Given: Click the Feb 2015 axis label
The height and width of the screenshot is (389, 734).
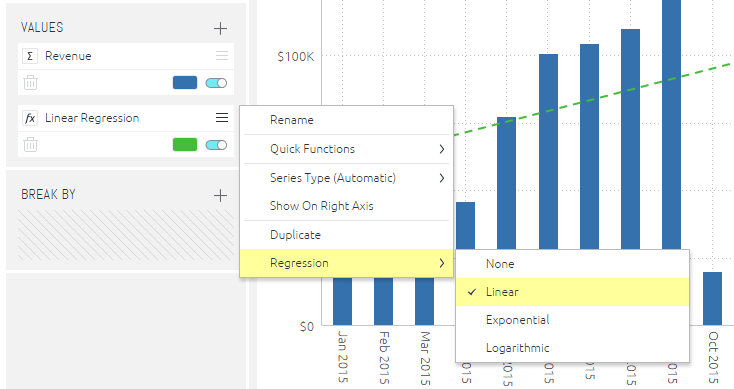Looking at the screenshot, I should click(x=384, y=357).
